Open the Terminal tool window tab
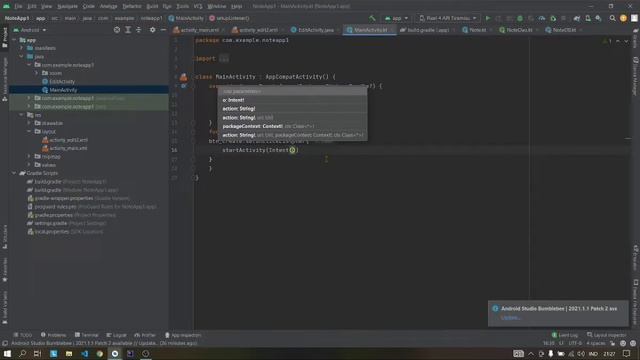Screen dimensions: 640x360 [86, 335]
